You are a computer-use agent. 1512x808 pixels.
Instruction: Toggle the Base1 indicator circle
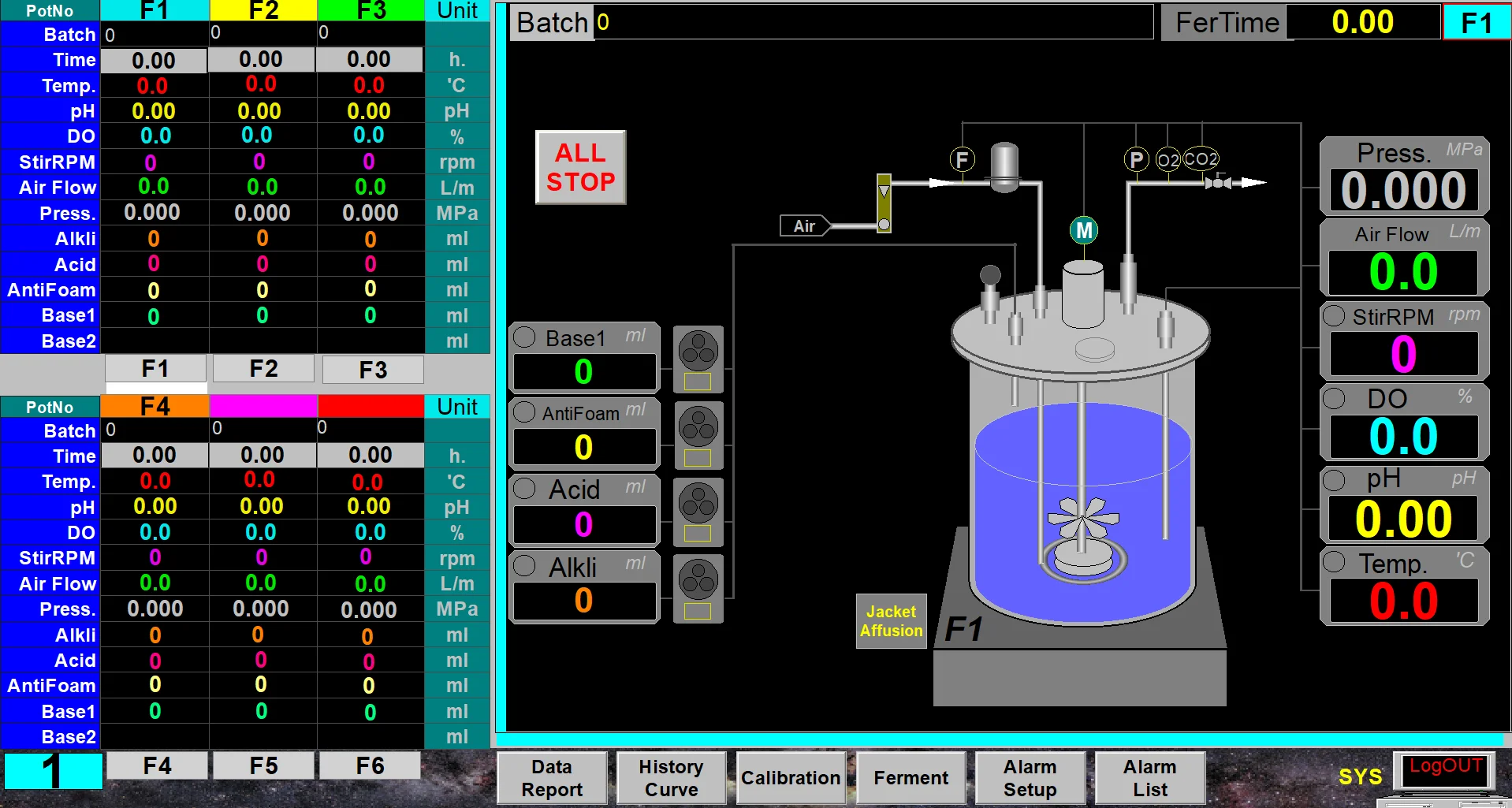(x=524, y=337)
